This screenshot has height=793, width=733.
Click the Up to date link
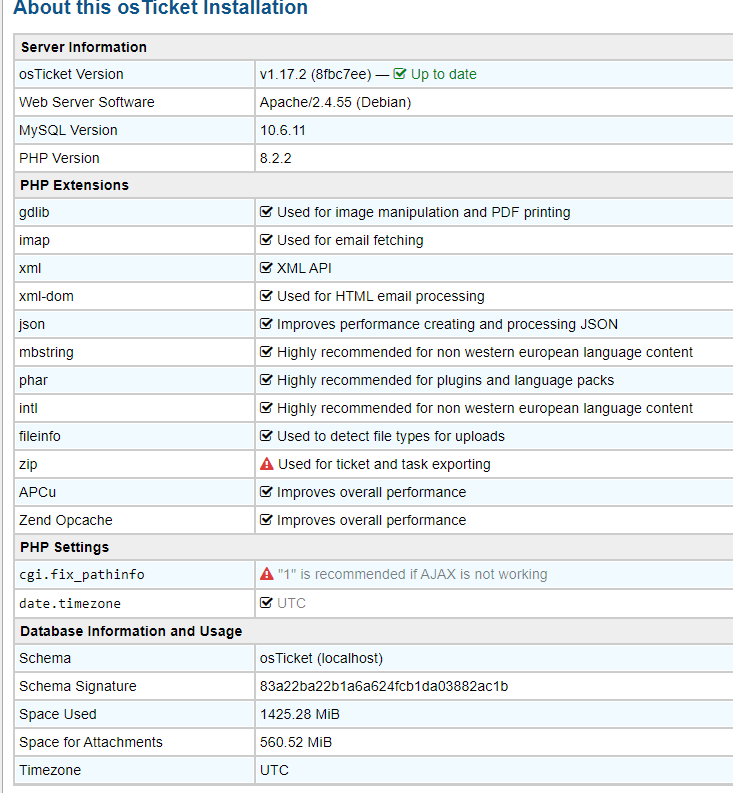(444, 74)
